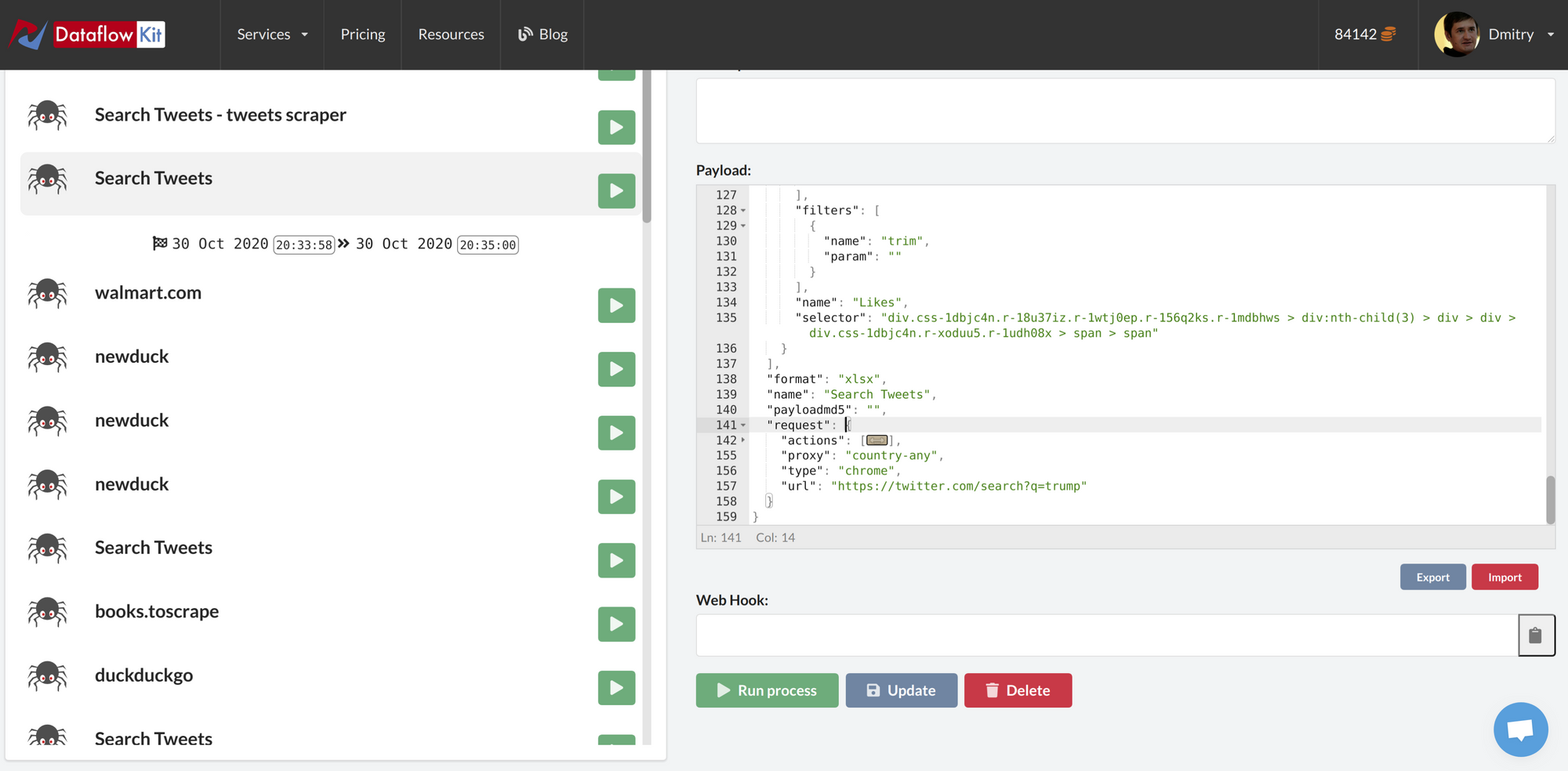Viewport: 1568px width, 771px height.
Task: Run the duckduckgo task play button
Action: pyautogui.click(x=616, y=688)
